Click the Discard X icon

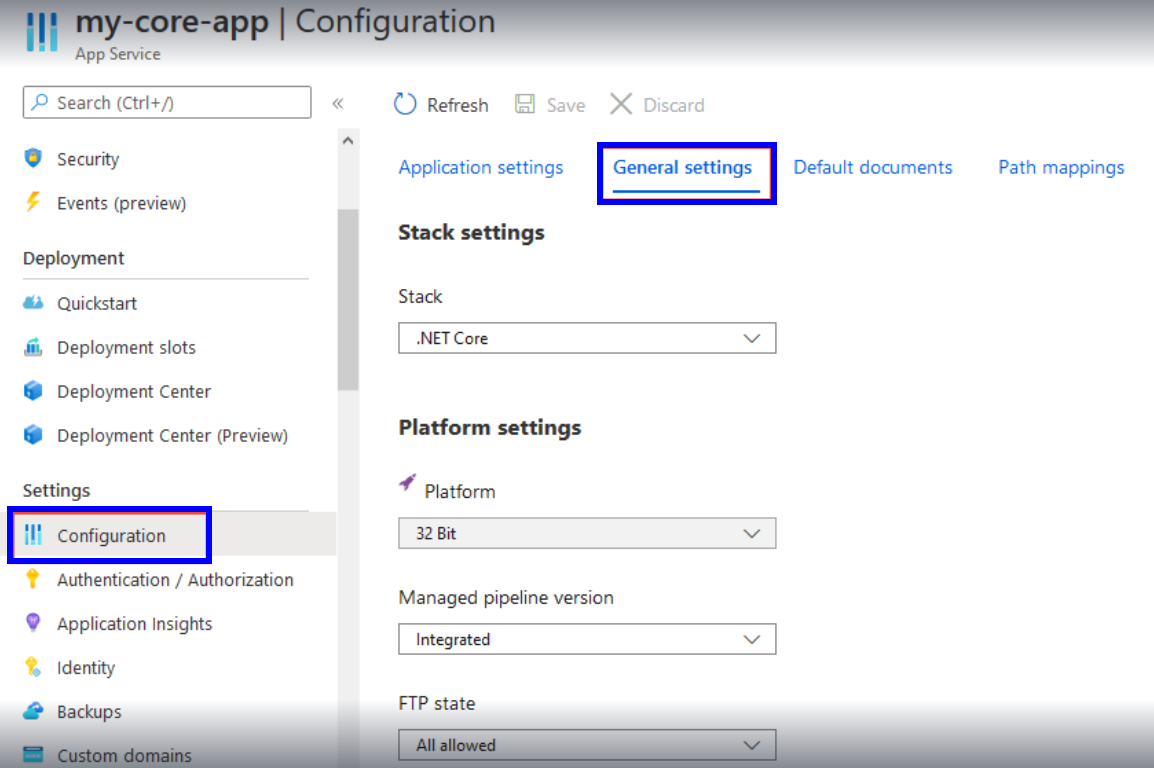621,104
